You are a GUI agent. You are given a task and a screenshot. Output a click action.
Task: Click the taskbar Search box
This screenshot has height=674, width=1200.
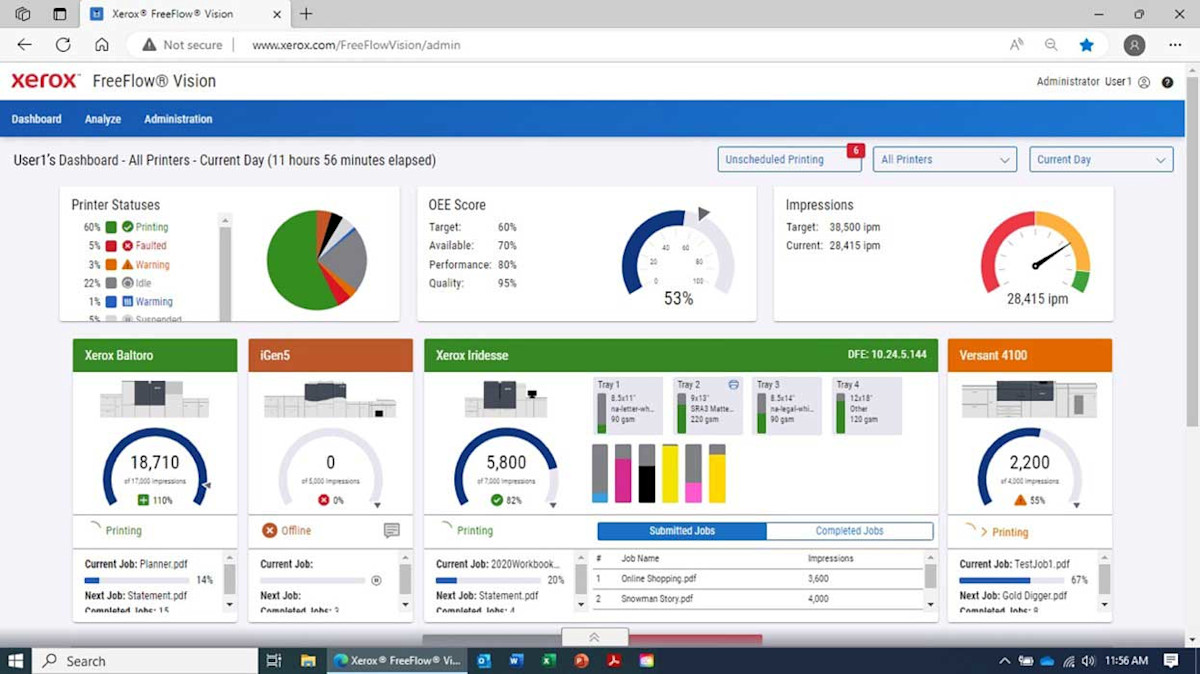[145, 661]
